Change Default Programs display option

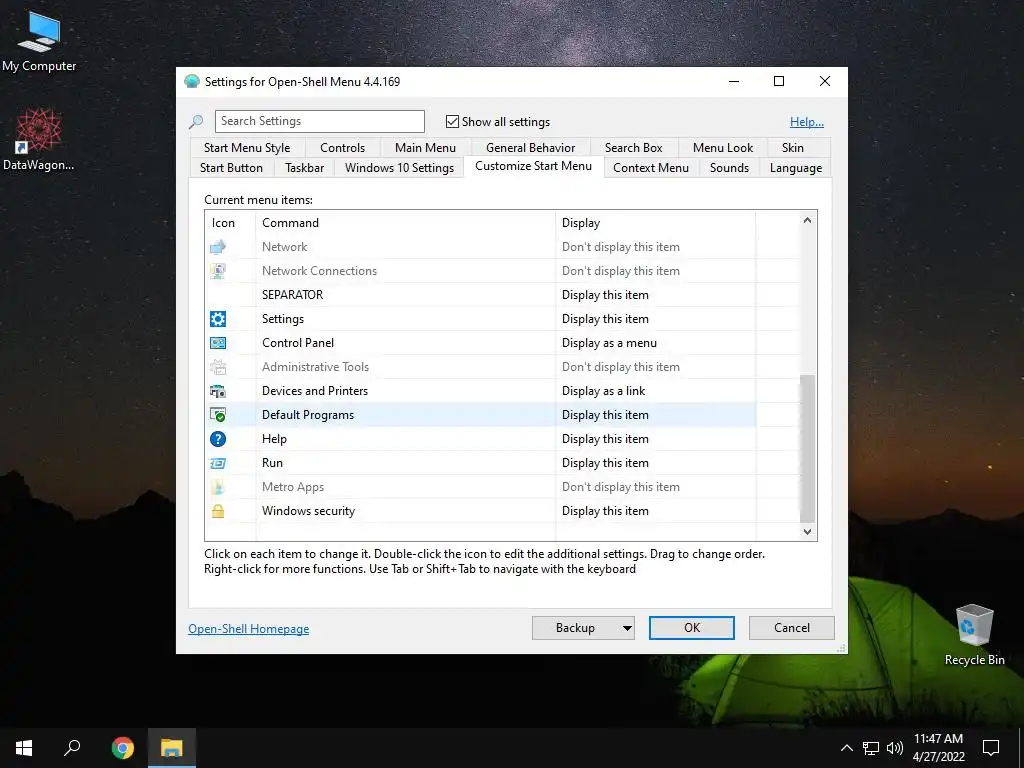pyautogui.click(x=605, y=415)
